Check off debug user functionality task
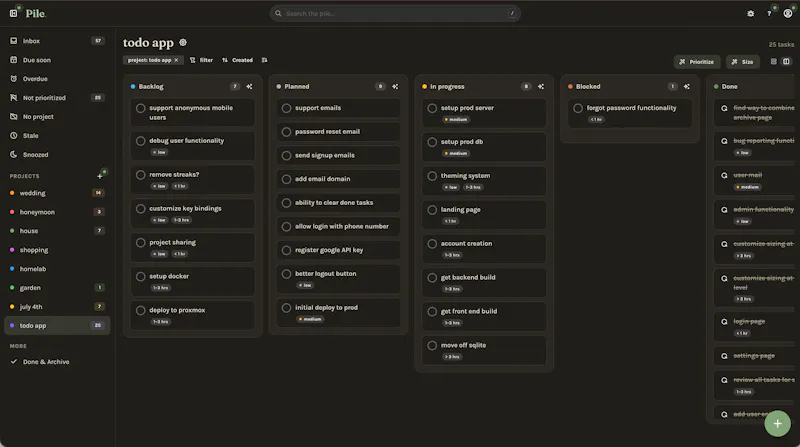 click(141, 141)
